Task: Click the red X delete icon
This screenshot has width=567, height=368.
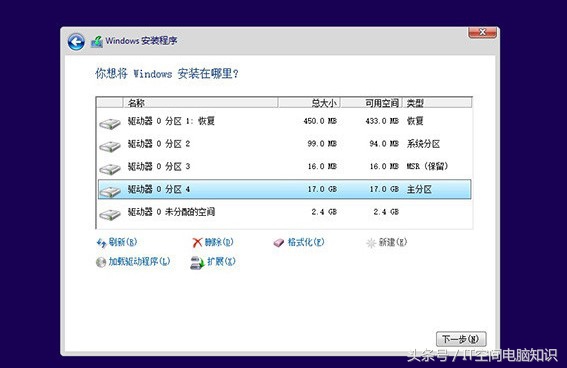Action: point(197,243)
